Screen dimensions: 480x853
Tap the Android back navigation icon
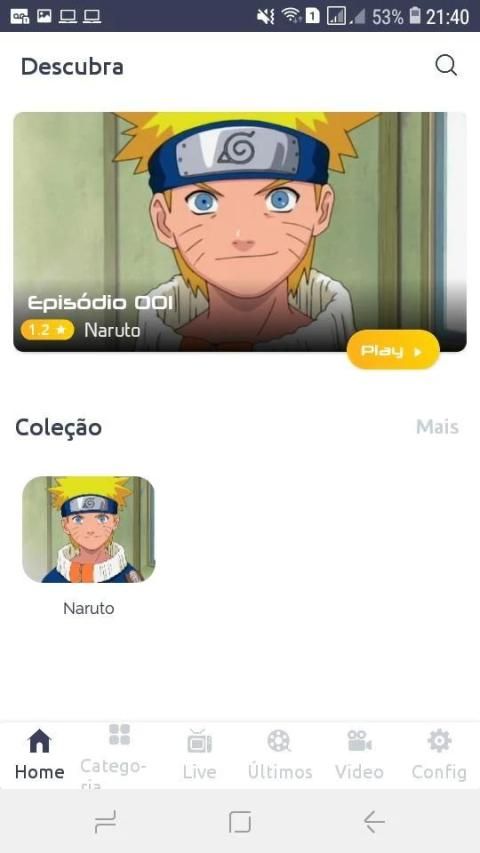(374, 821)
